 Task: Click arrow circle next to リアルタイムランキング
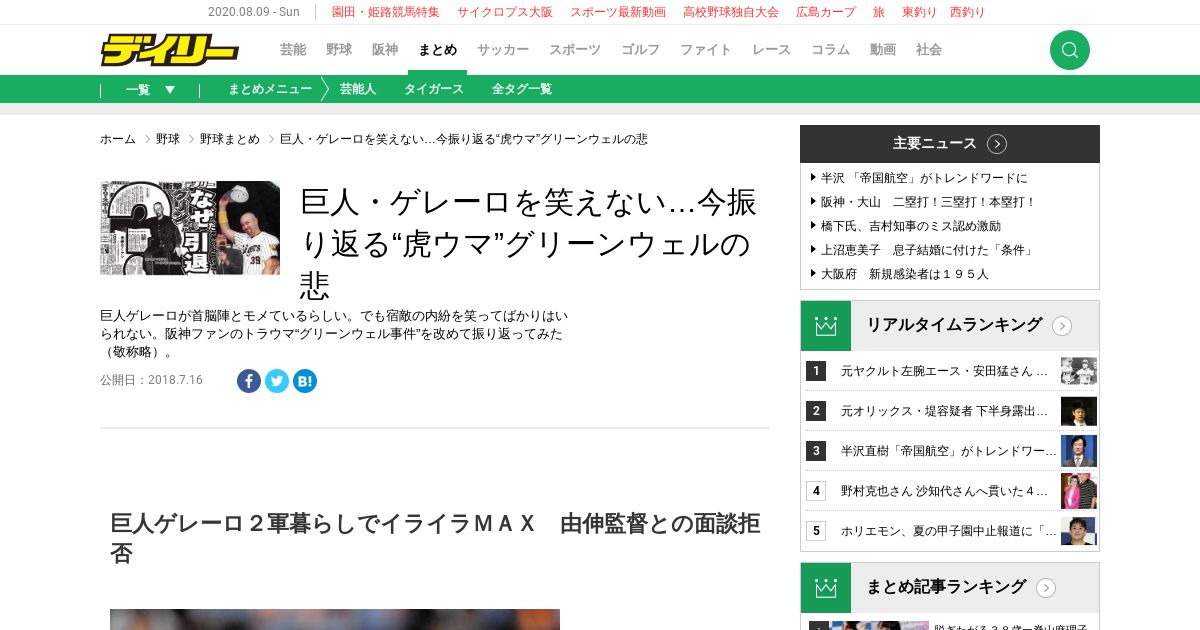coord(1062,326)
